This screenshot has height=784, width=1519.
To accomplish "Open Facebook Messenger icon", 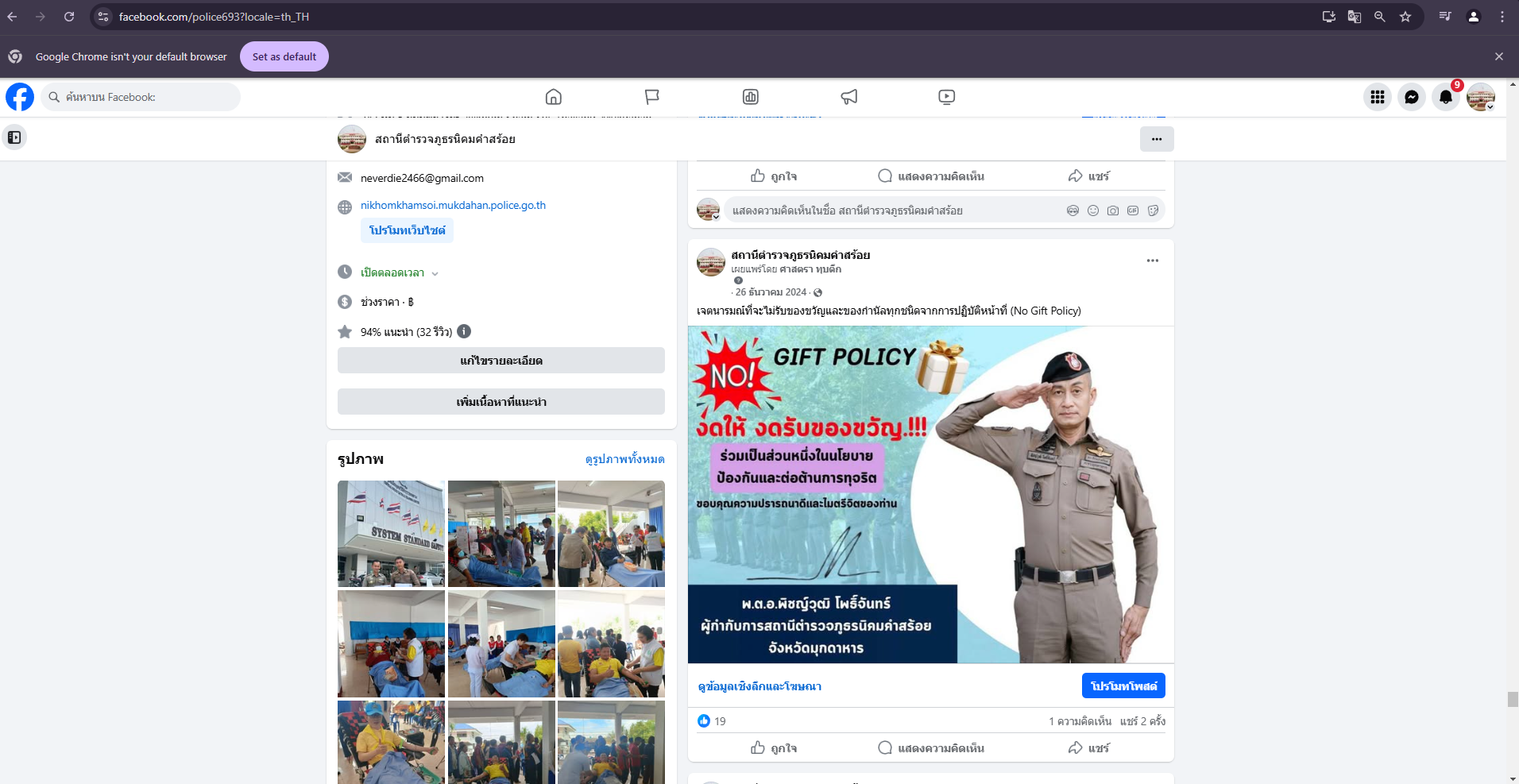I will pos(1411,97).
